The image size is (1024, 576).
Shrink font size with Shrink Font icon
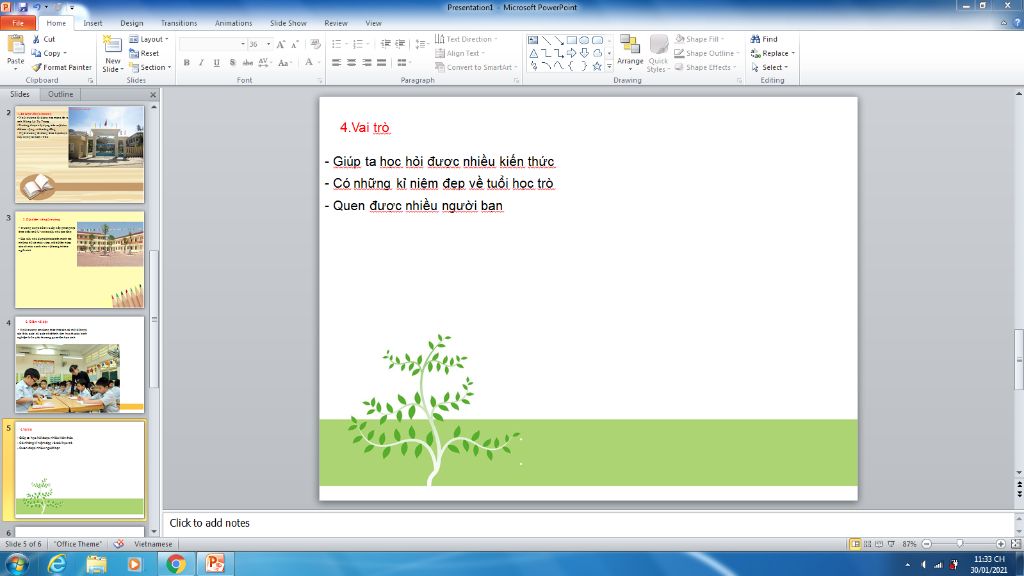[295, 44]
